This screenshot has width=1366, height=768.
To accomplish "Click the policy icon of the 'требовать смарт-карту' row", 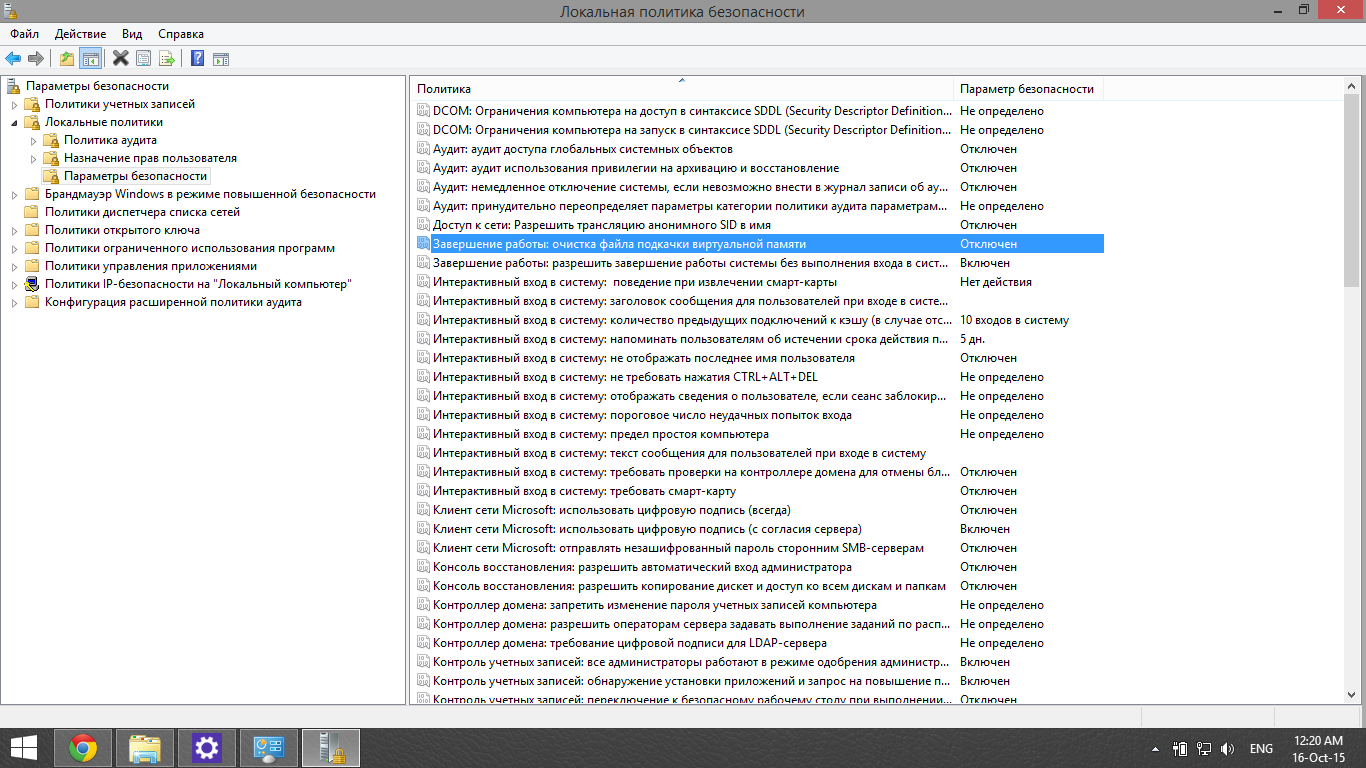I will pos(423,491).
